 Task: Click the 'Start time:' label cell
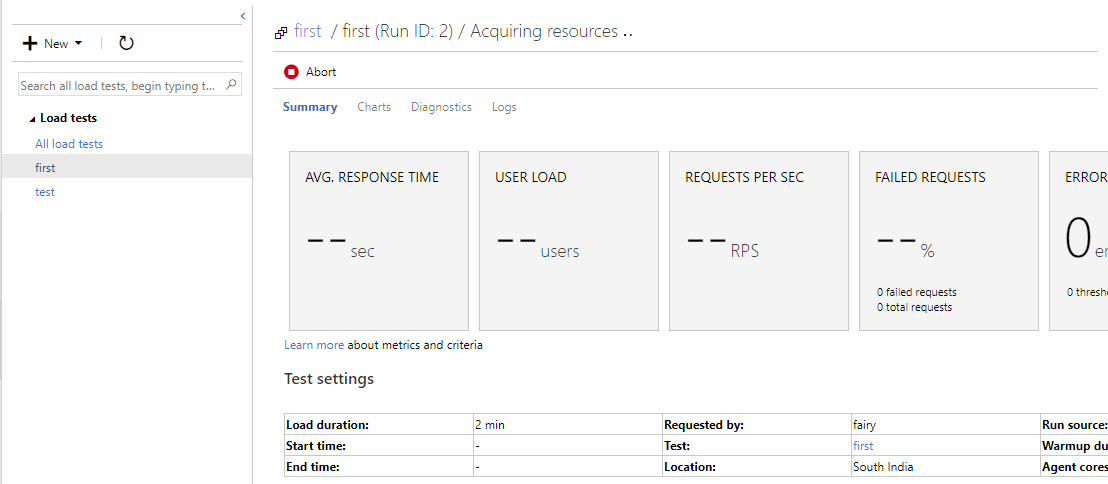point(379,446)
